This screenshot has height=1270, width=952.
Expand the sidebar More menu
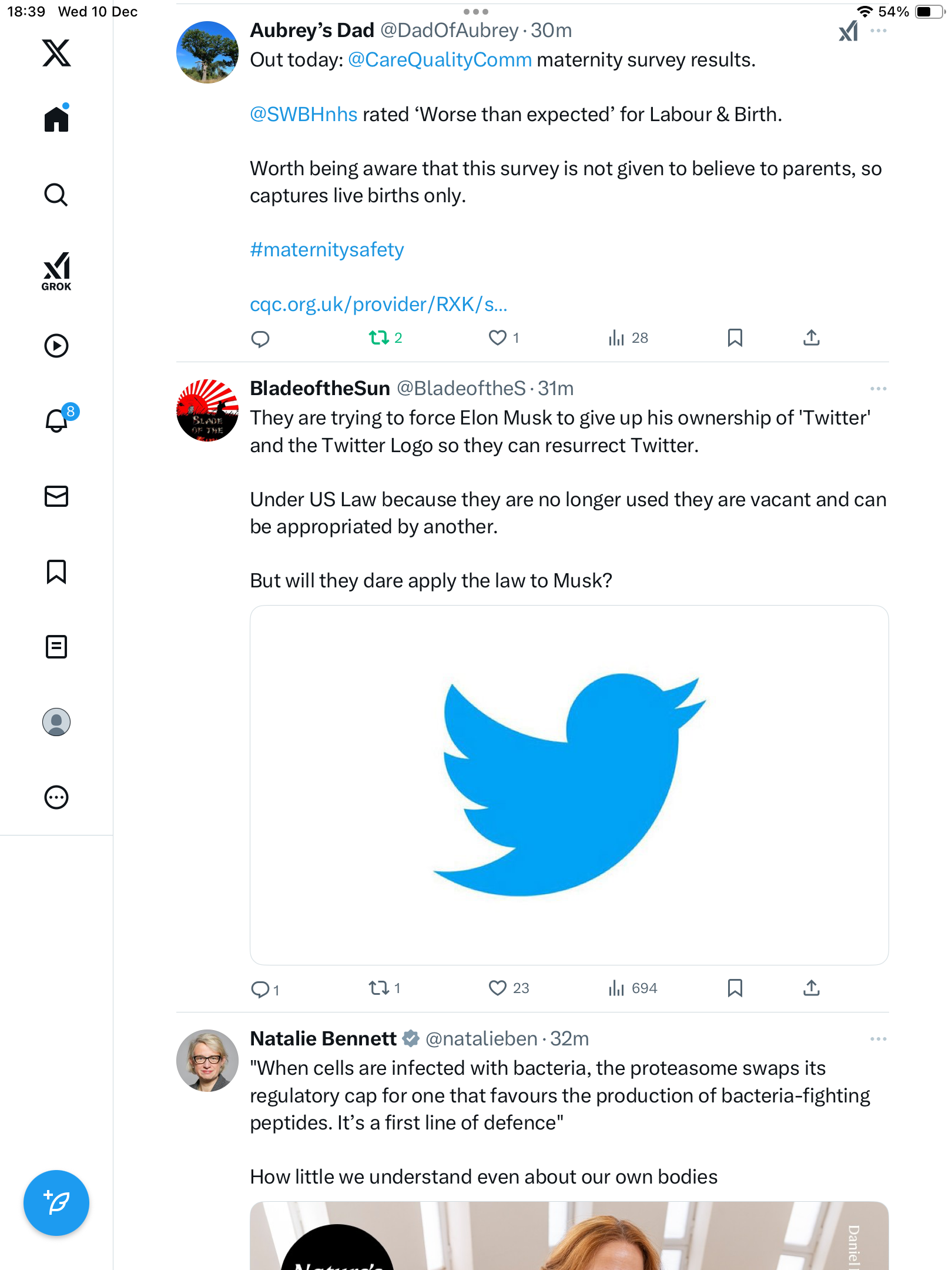[56, 797]
